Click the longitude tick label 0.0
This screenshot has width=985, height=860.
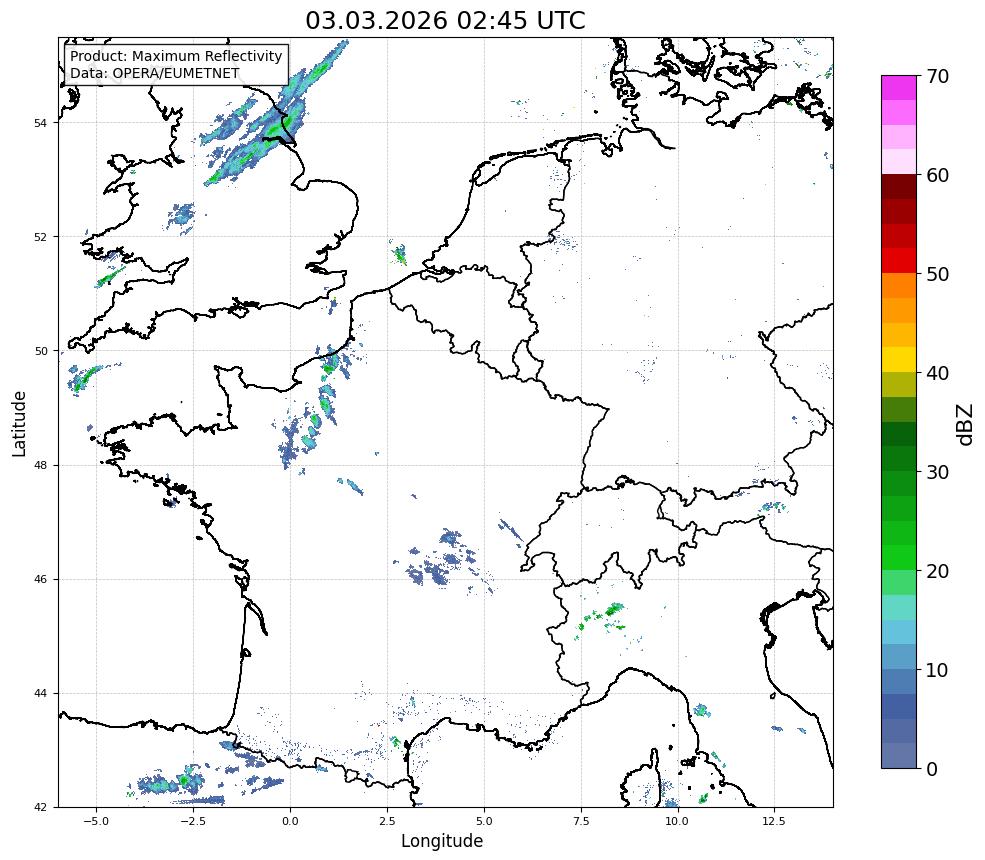coord(290,821)
